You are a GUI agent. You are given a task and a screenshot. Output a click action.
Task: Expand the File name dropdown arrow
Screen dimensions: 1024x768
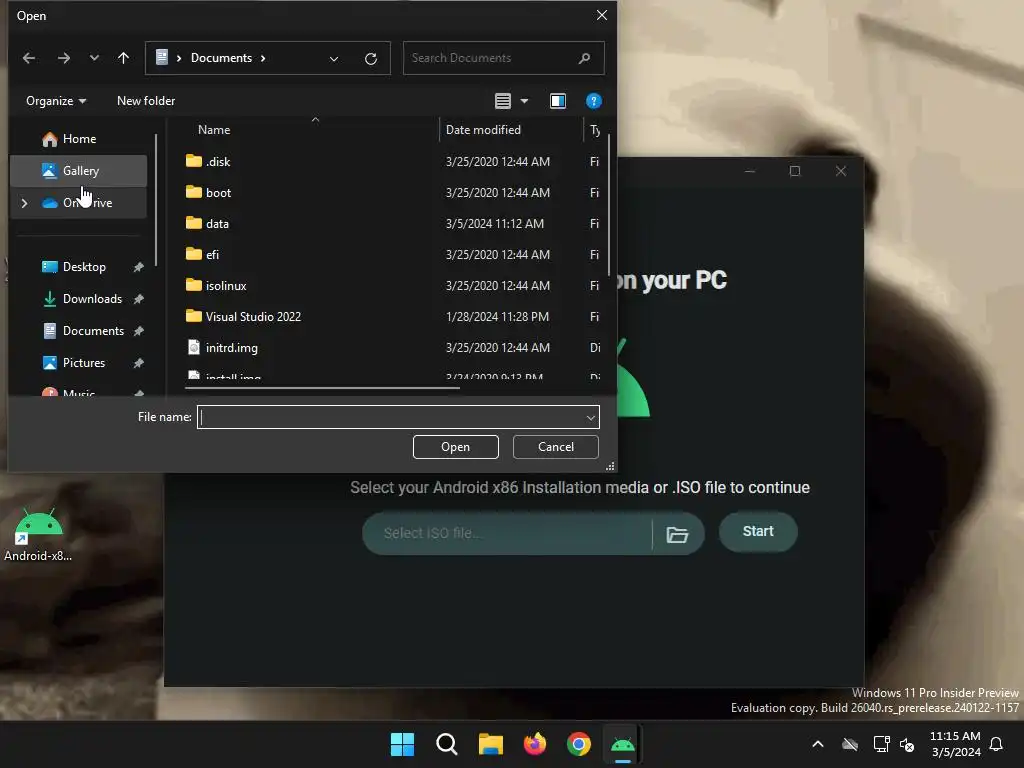(x=590, y=417)
